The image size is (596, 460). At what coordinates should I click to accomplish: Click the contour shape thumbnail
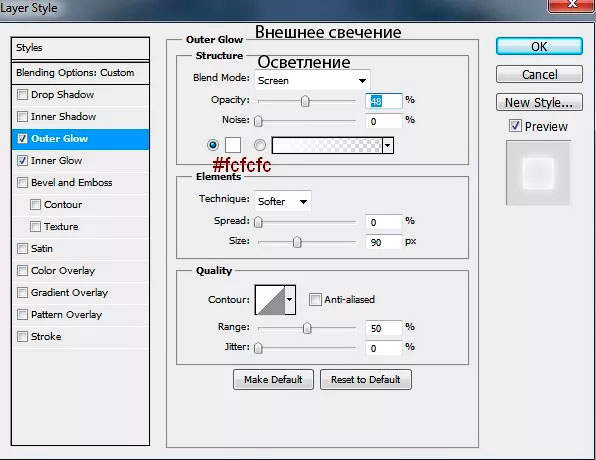[x=270, y=300]
